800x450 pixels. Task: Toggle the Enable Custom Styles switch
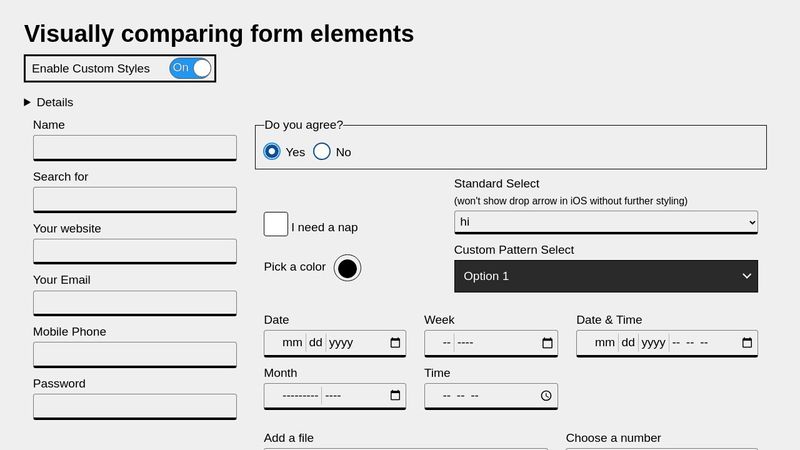point(191,68)
